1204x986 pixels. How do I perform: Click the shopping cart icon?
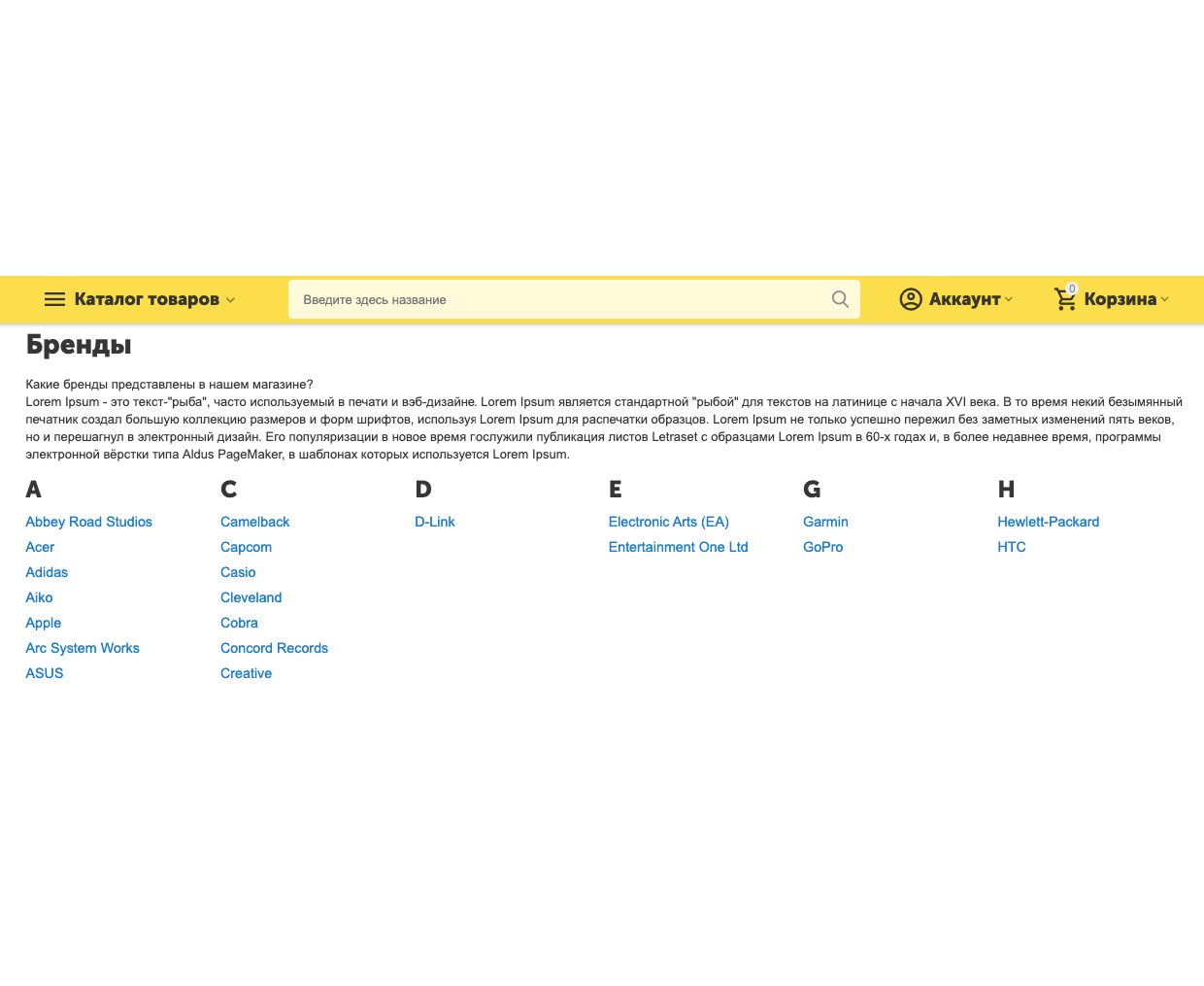(1065, 299)
